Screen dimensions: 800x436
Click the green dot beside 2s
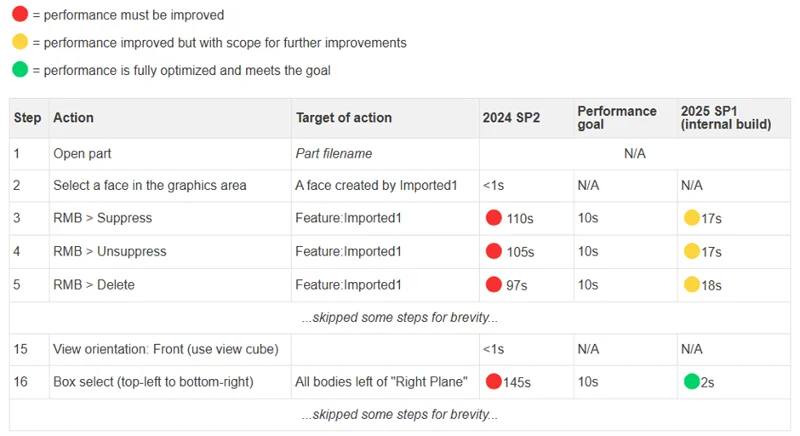coord(691,381)
